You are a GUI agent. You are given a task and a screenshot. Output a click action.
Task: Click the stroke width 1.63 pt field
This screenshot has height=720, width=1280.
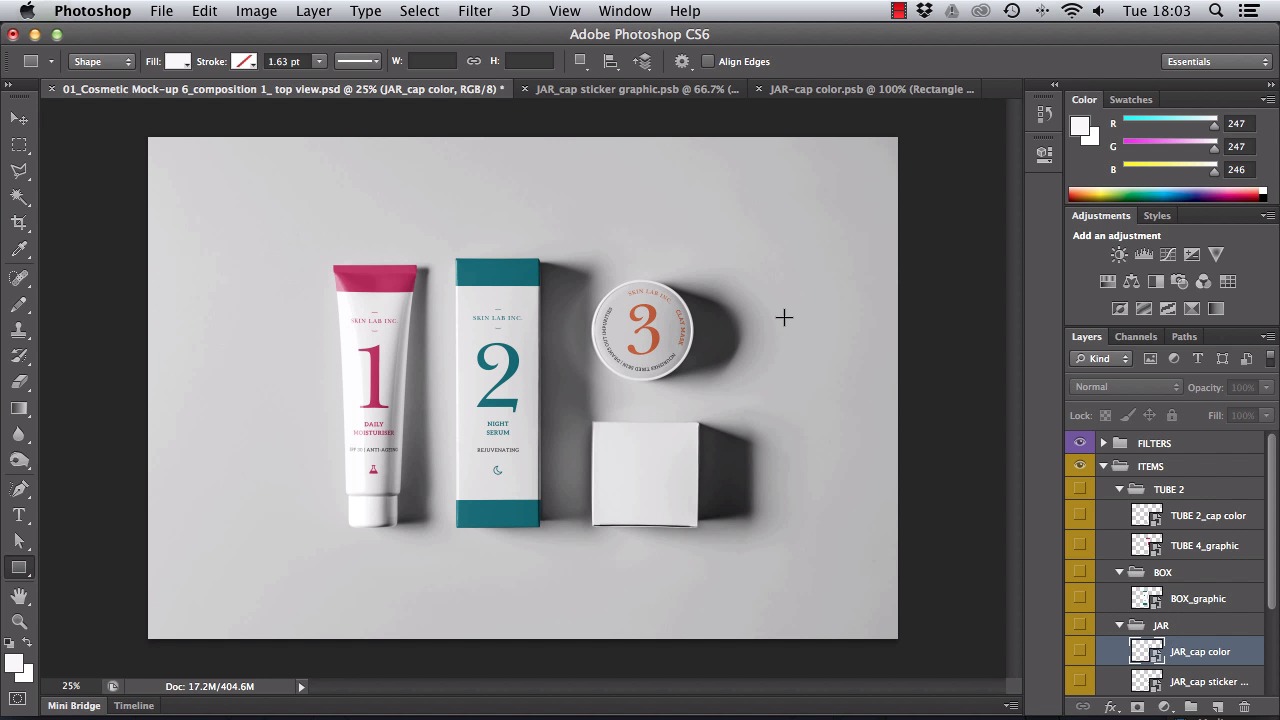pyautogui.click(x=288, y=62)
